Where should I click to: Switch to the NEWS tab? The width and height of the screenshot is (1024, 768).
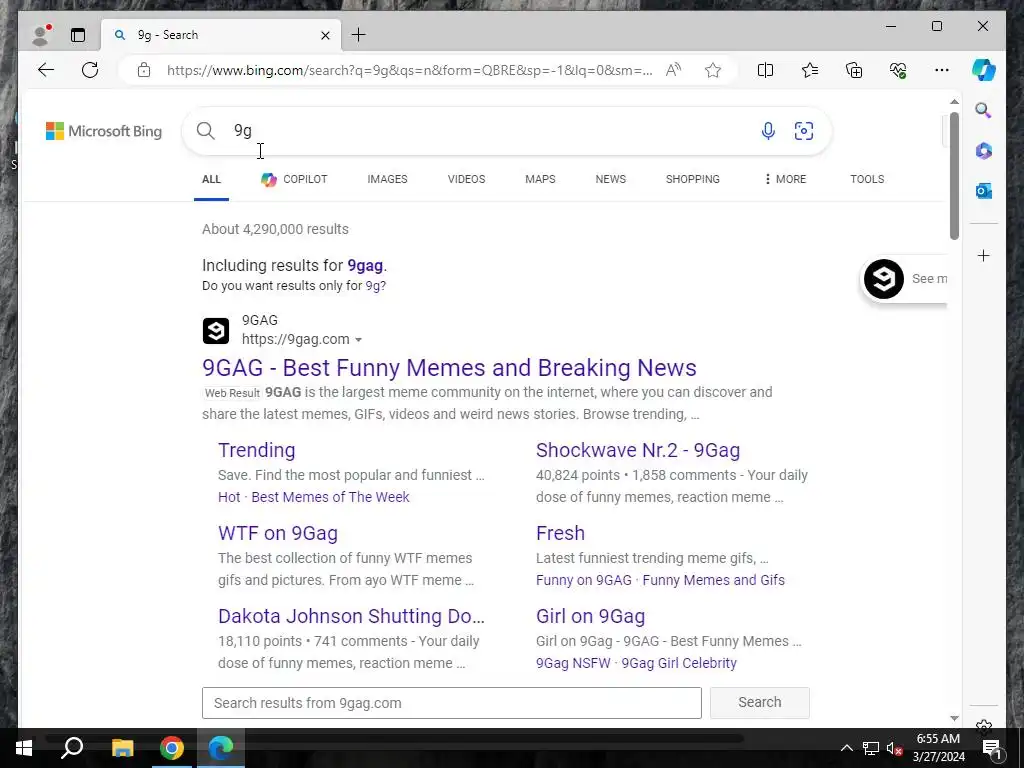pyautogui.click(x=611, y=179)
